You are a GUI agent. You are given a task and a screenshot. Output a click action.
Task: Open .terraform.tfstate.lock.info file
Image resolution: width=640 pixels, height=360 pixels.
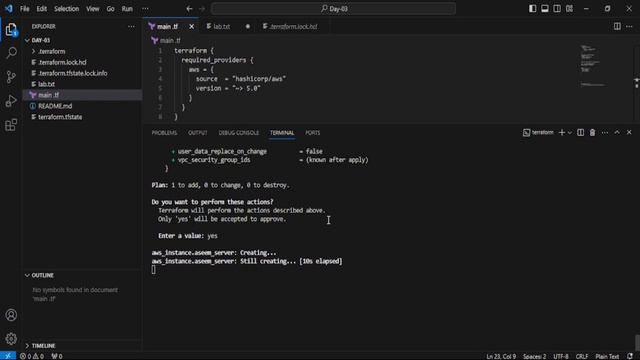pos(82,73)
